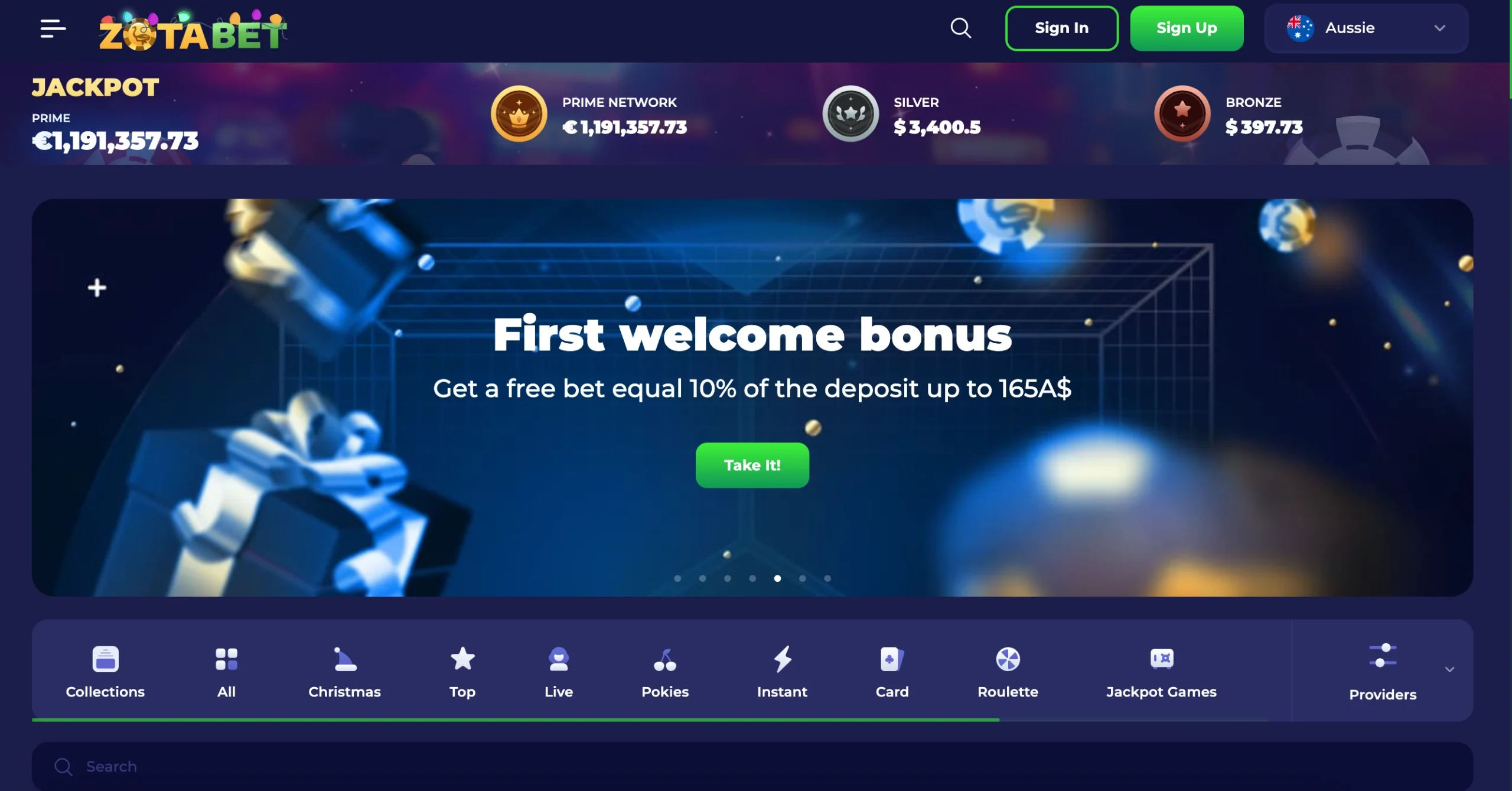Click the Sign In button
1512x791 pixels.
pyautogui.click(x=1061, y=28)
